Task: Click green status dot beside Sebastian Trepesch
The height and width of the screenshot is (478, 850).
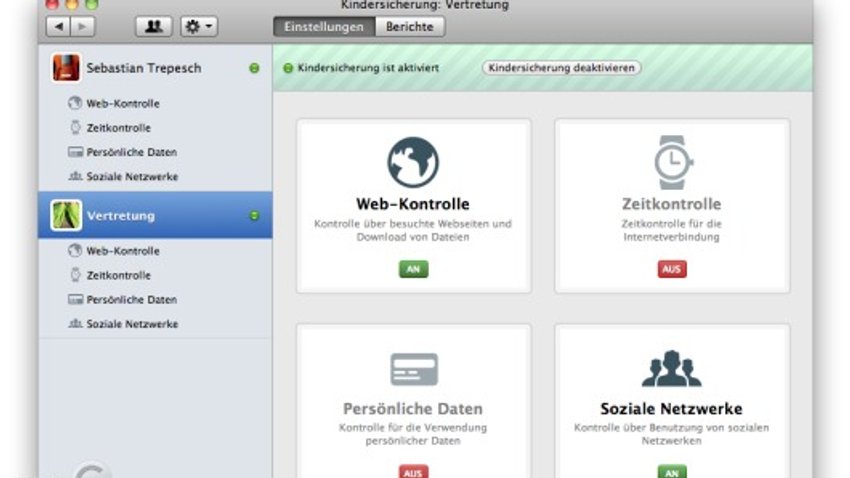Action: point(254,68)
